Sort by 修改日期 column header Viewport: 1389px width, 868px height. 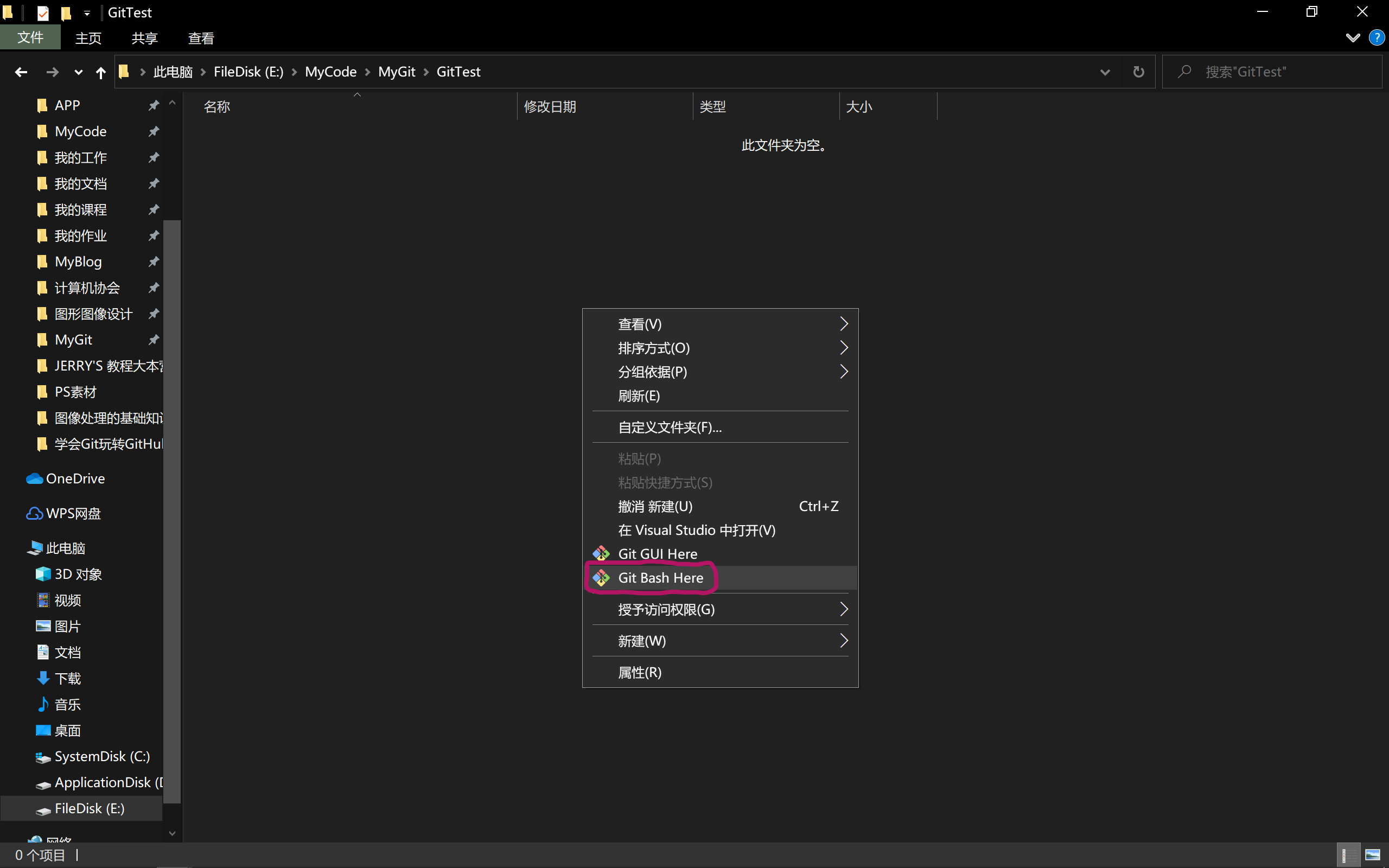[605, 107]
